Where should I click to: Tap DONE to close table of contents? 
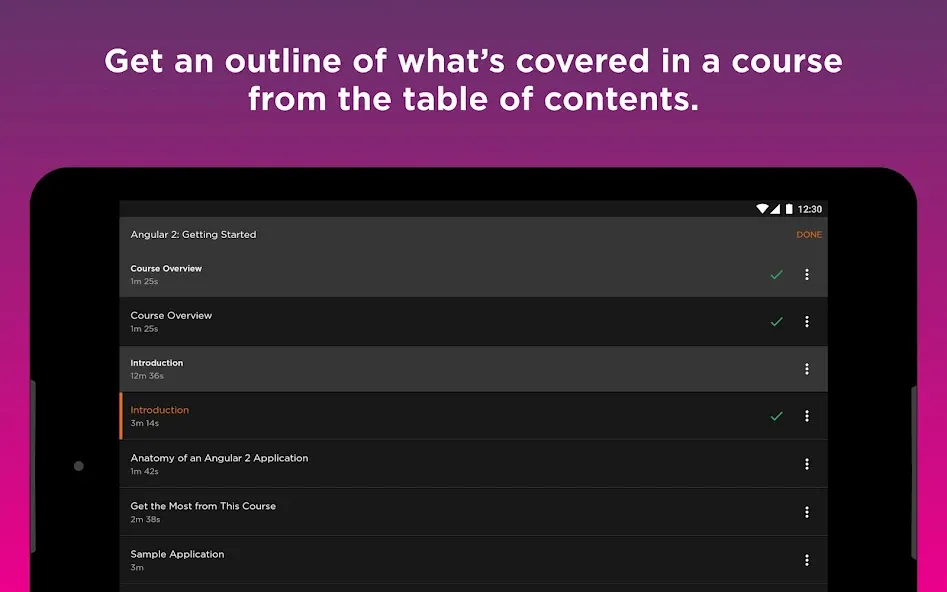809,234
